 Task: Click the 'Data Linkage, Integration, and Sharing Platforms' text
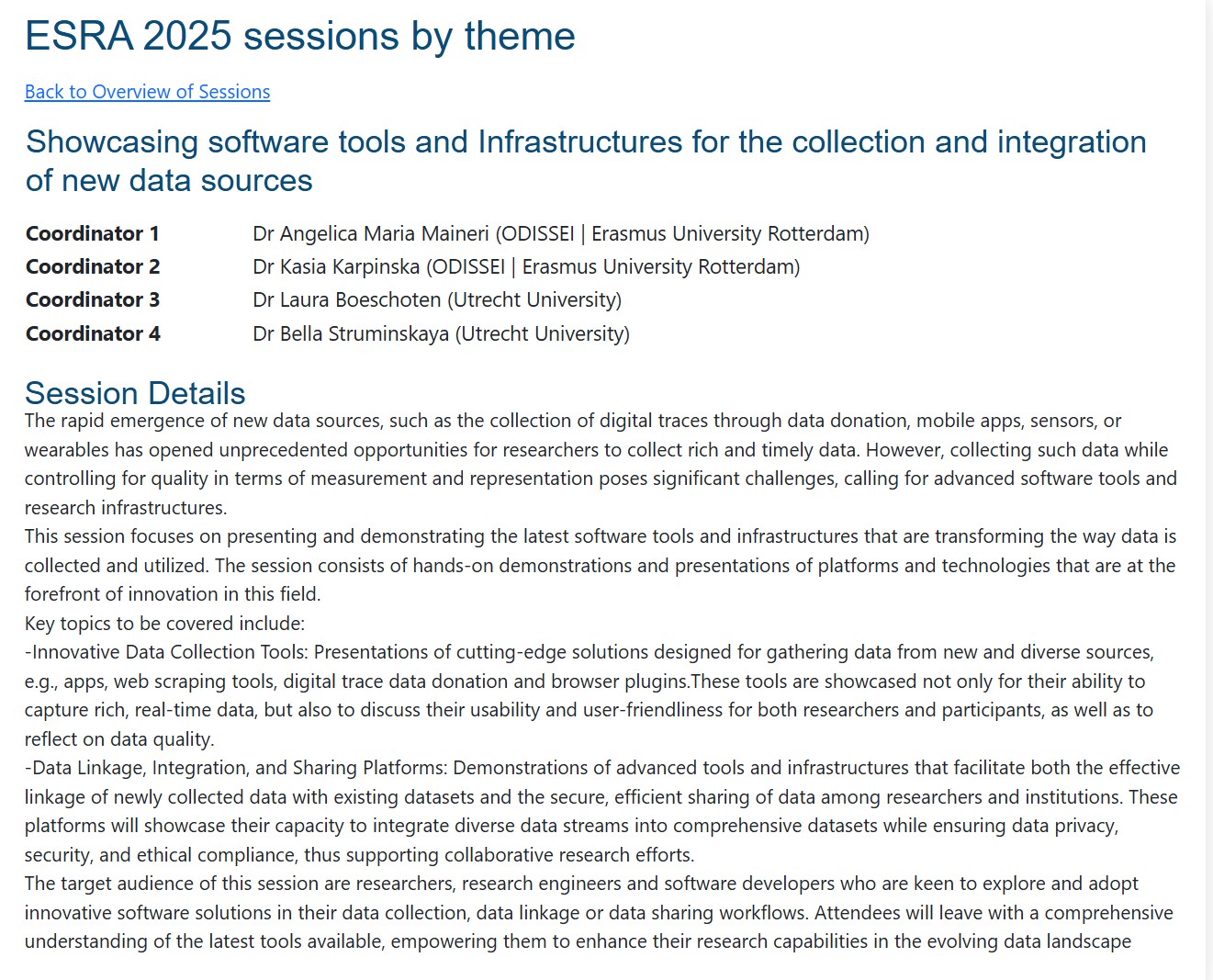click(239, 768)
